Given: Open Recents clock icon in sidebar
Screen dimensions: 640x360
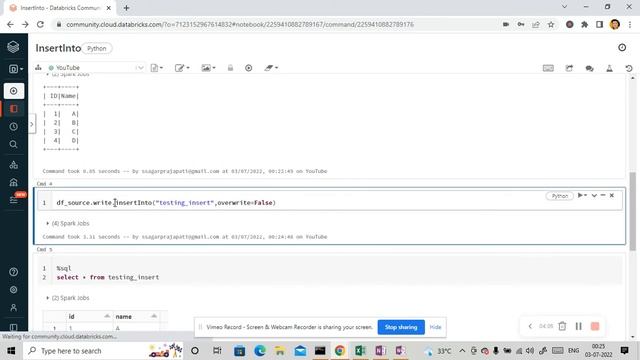Looking at the screenshot, I should click(13, 127).
